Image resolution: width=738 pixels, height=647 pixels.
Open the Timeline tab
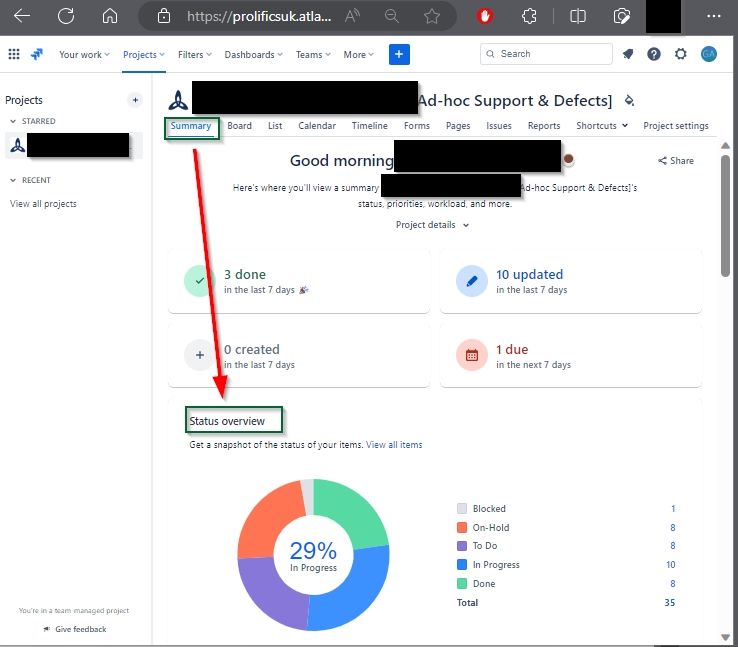click(369, 126)
